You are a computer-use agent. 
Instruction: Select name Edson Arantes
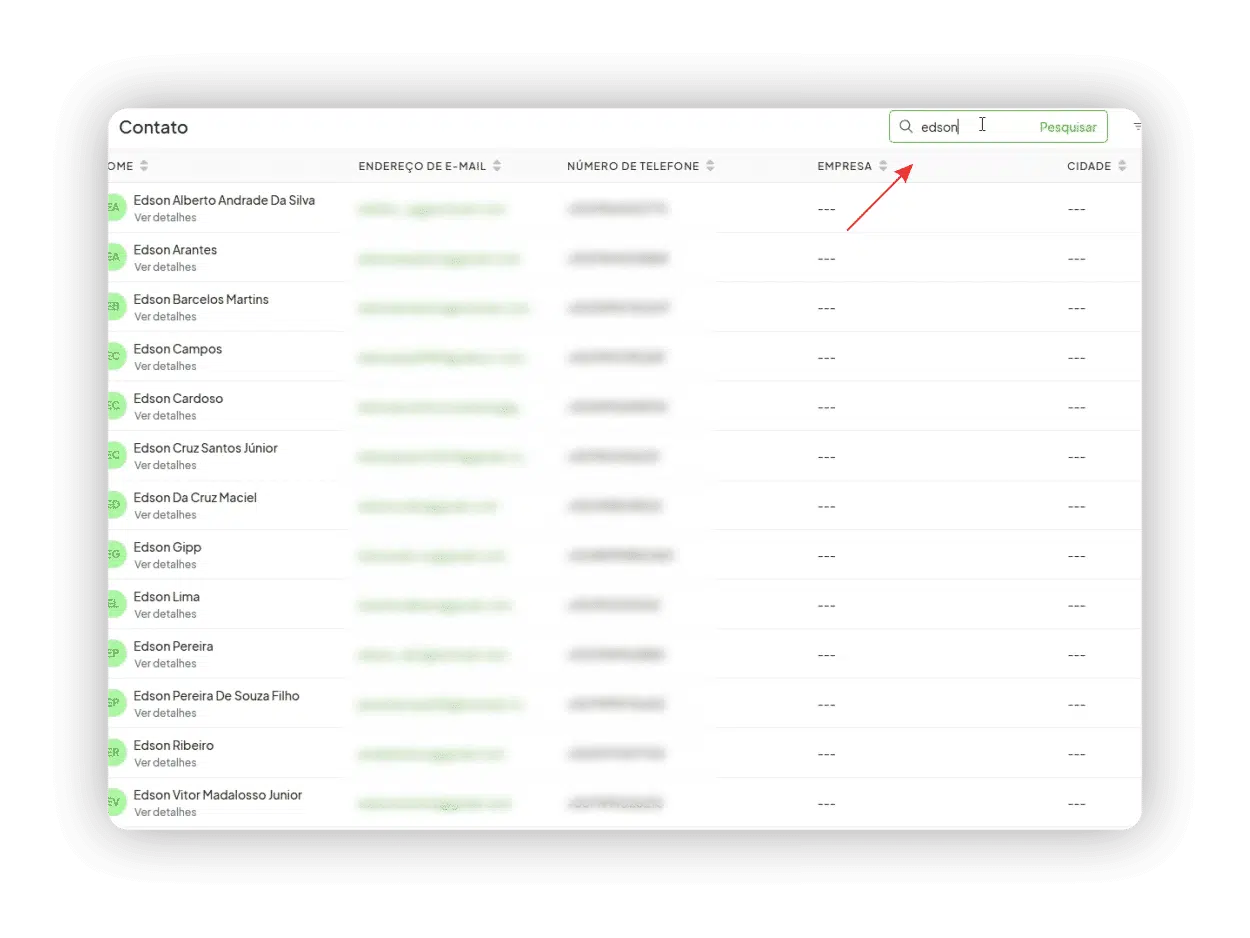point(175,250)
